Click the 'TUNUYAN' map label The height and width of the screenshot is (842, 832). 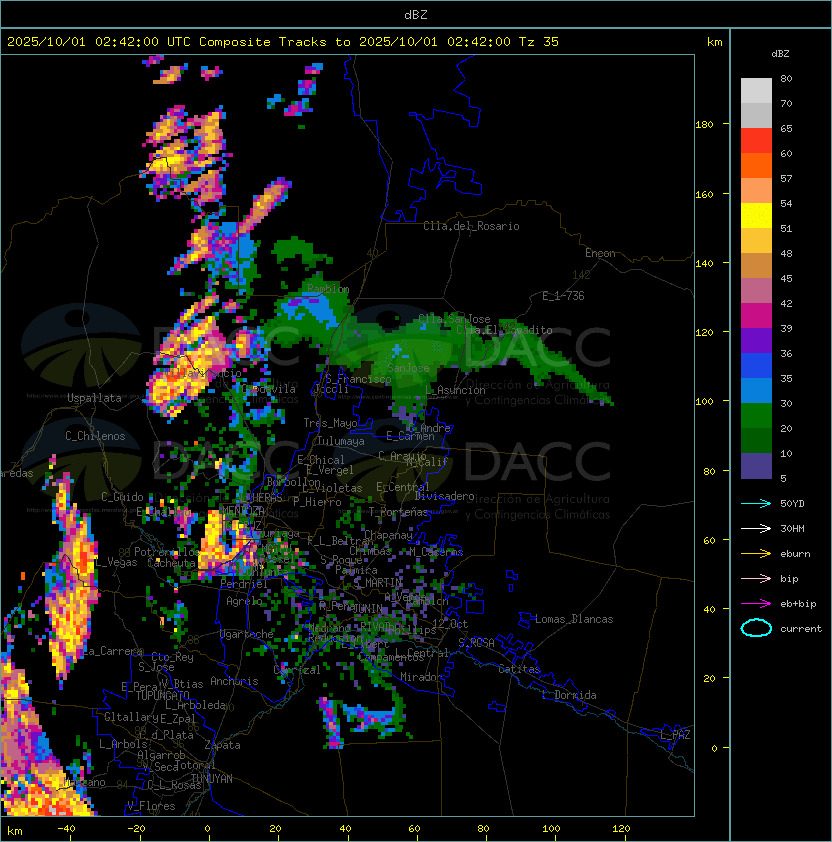(x=212, y=779)
